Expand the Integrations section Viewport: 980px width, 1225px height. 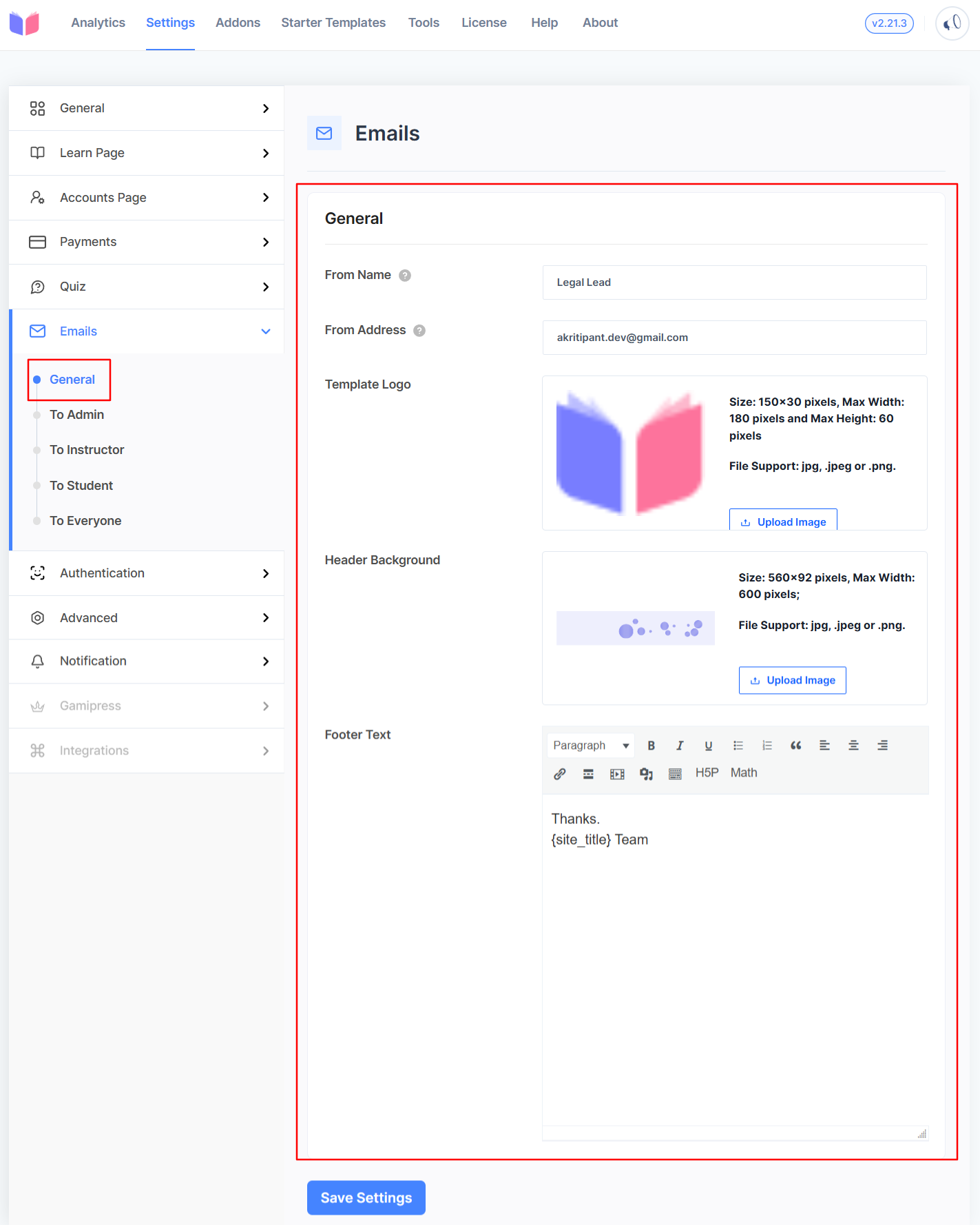(146, 751)
